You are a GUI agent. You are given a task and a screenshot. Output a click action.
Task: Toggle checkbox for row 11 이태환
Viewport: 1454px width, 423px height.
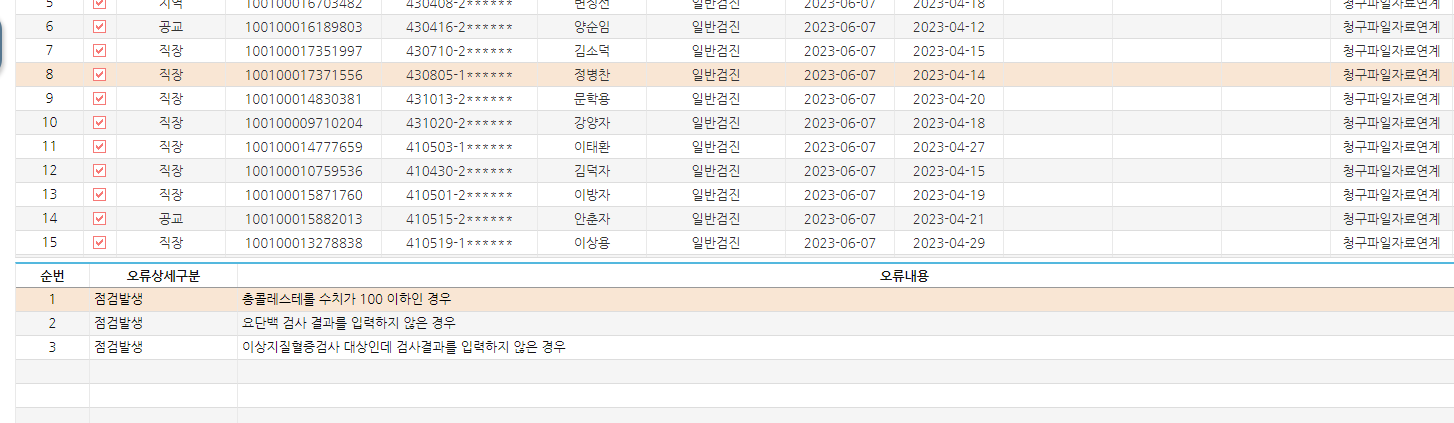(99, 146)
